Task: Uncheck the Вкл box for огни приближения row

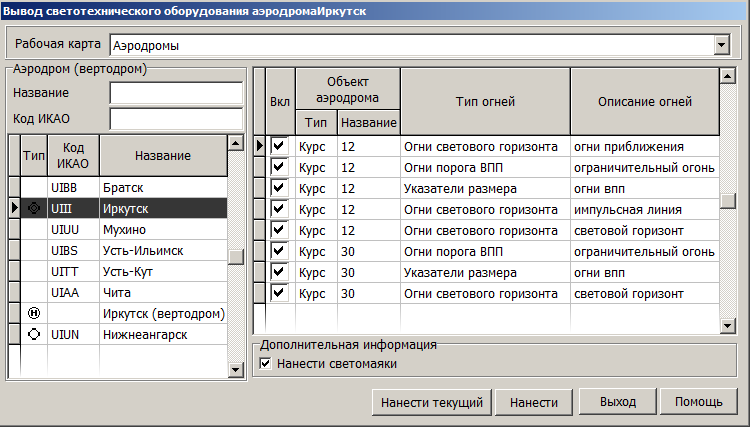Action: coord(279,146)
